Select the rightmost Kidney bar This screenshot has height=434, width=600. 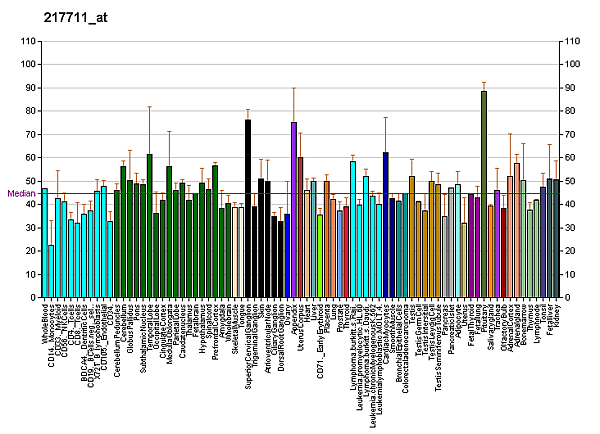(x=556, y=239)
